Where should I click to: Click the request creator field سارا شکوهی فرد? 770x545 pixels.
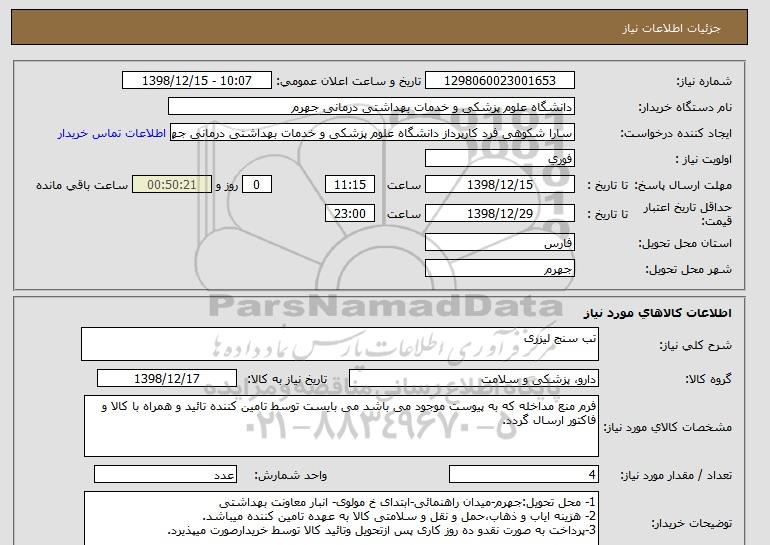tap(372, 133)
